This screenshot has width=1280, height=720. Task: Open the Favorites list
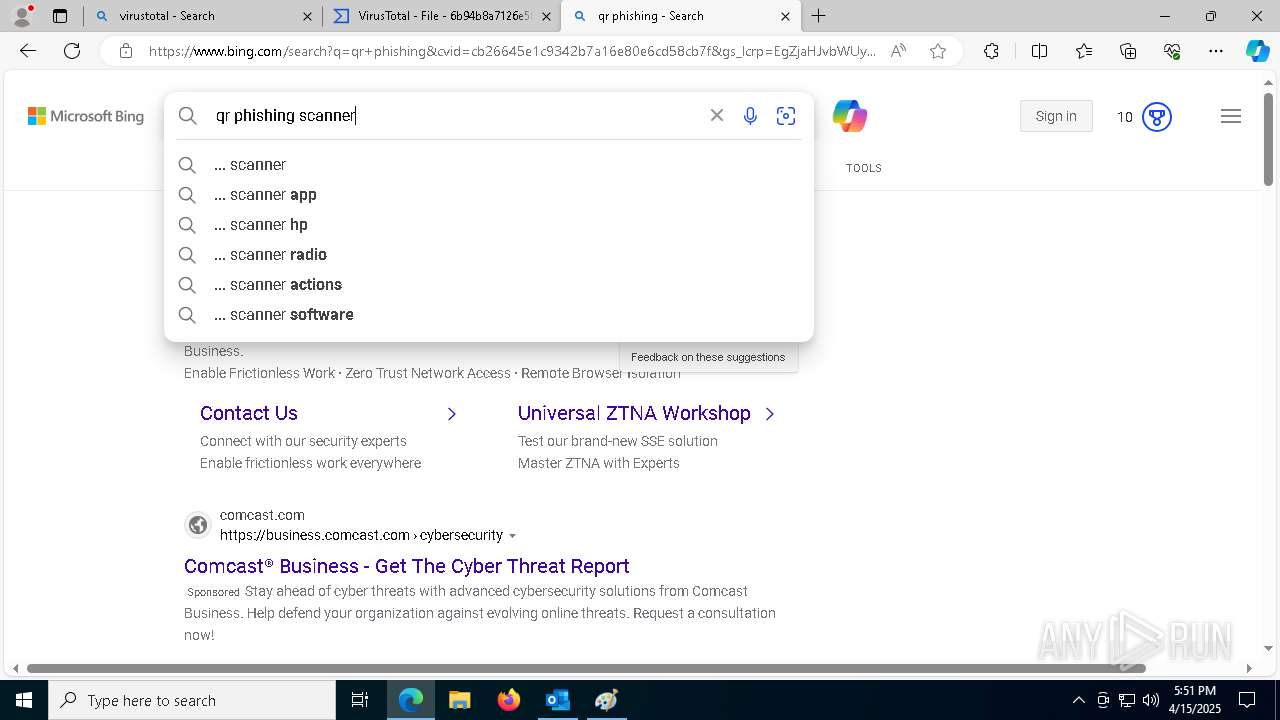pos(1084,51)
